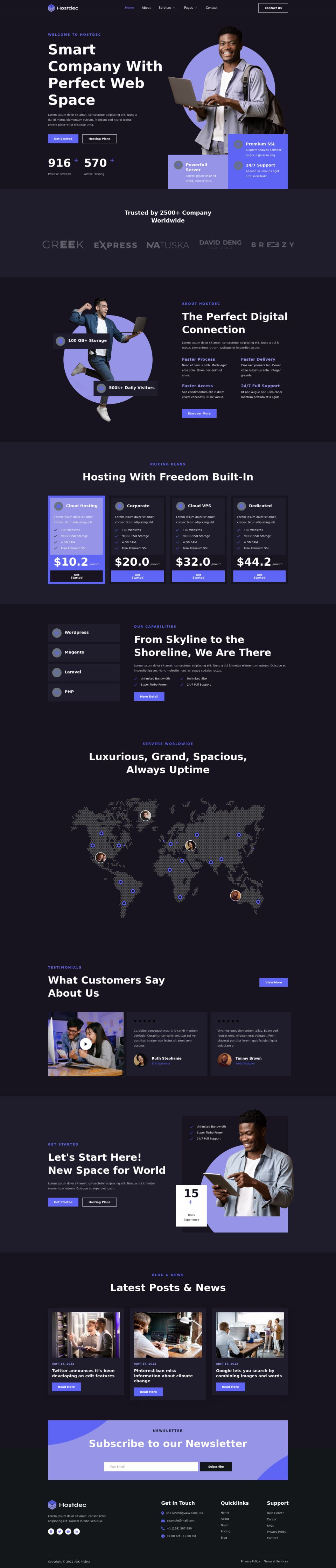Click the email envelope icon in footer
336x1568 pixels.
162,1520
